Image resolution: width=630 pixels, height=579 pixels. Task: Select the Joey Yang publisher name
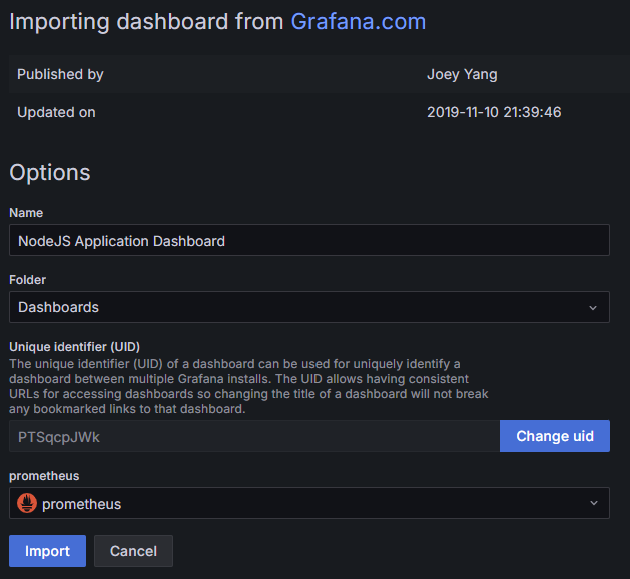point(462,74)
